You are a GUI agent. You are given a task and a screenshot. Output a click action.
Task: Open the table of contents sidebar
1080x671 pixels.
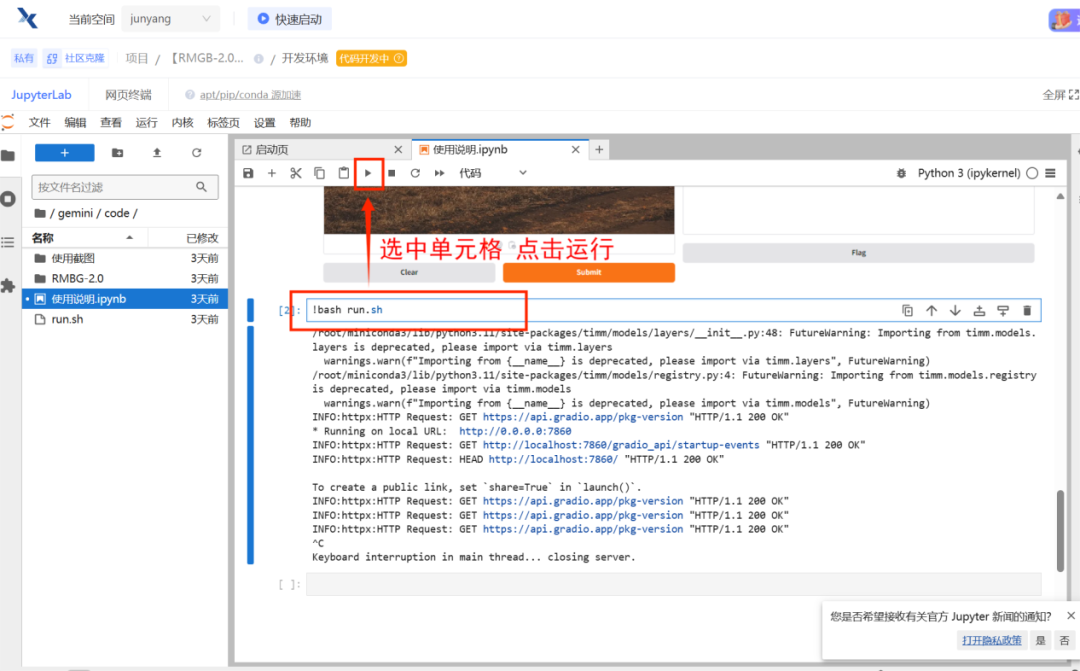coord(8,242)
